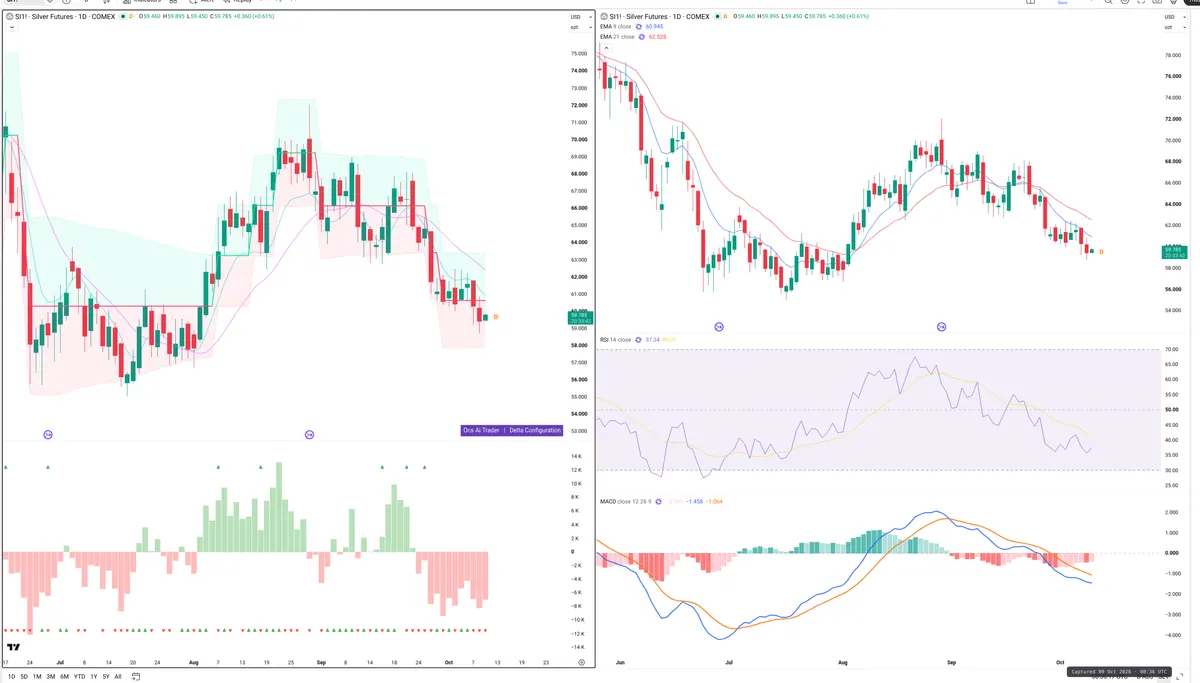Click the purple icon beside MACD legend

pos(658,501)
